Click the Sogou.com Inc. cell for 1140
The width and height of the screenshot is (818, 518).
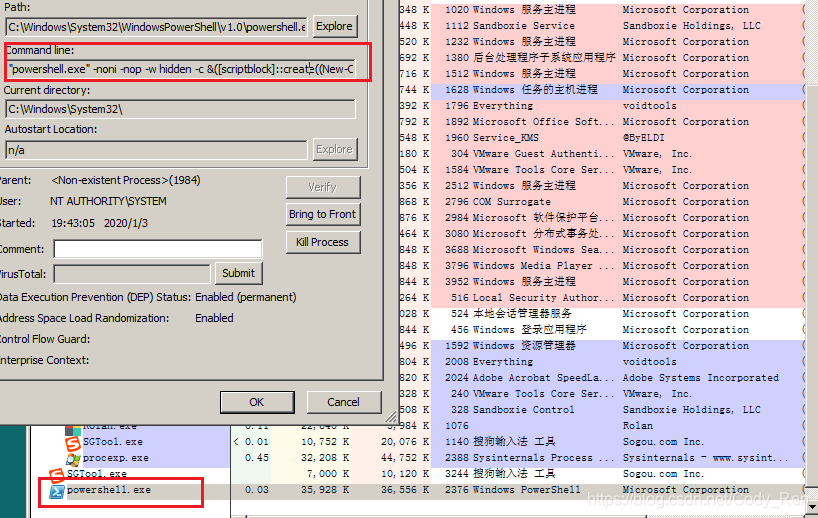pyautogui.click(x=663, y=442)
